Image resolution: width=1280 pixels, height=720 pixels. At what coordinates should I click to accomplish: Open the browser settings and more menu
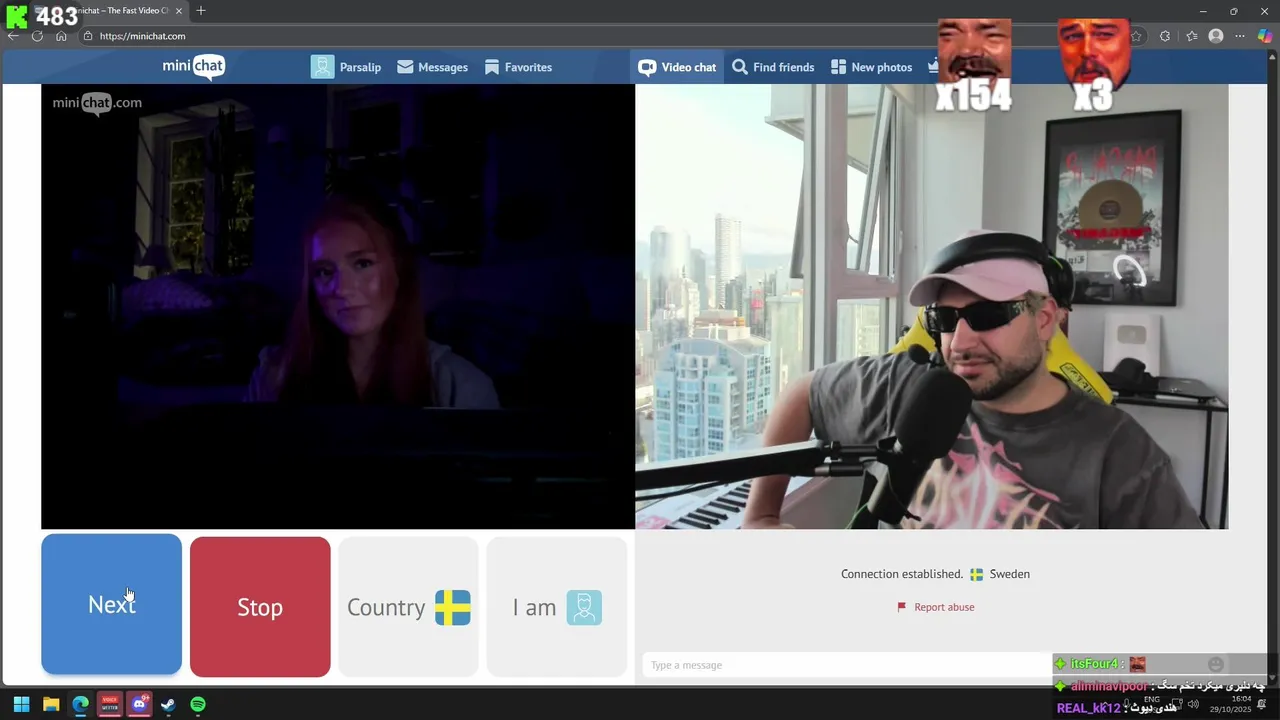click(x=1240, y=36)
